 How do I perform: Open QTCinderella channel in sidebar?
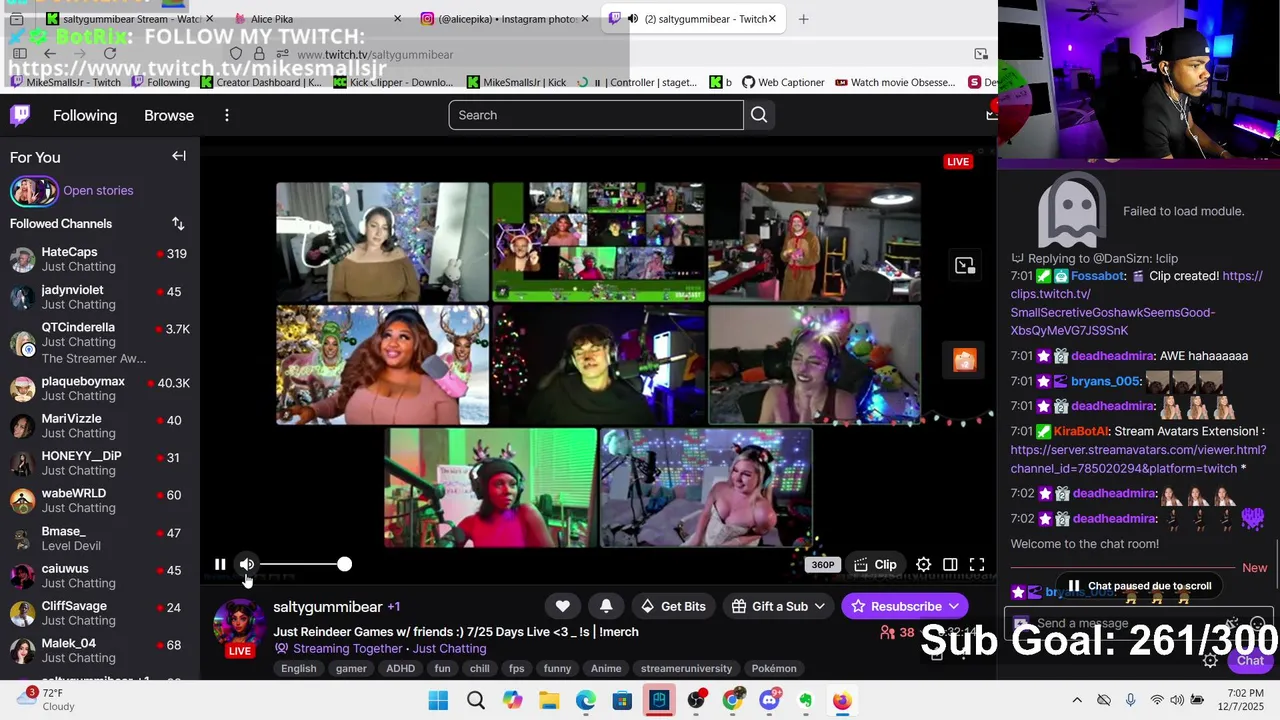pos(100,342)
